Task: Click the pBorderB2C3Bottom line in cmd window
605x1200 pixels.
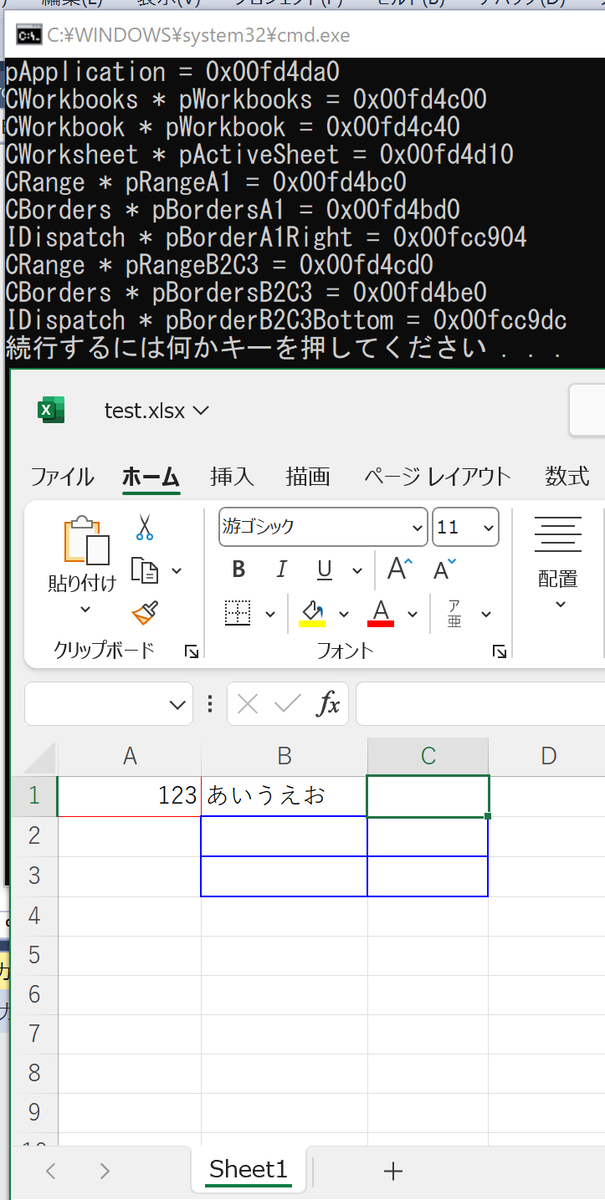Action: coord(287,321)
